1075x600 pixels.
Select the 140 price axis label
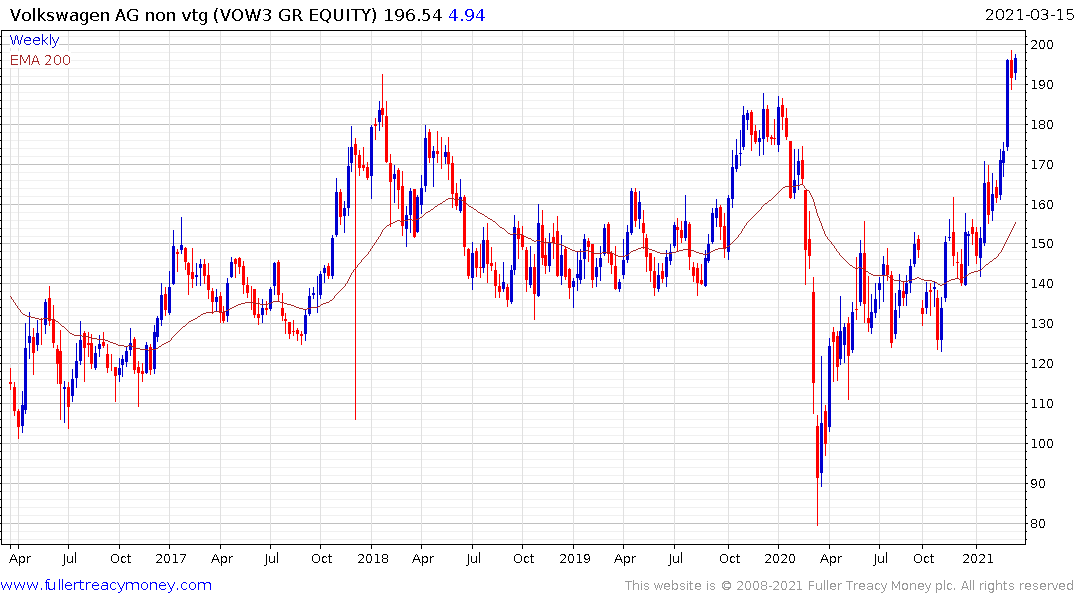[1042, 284]
